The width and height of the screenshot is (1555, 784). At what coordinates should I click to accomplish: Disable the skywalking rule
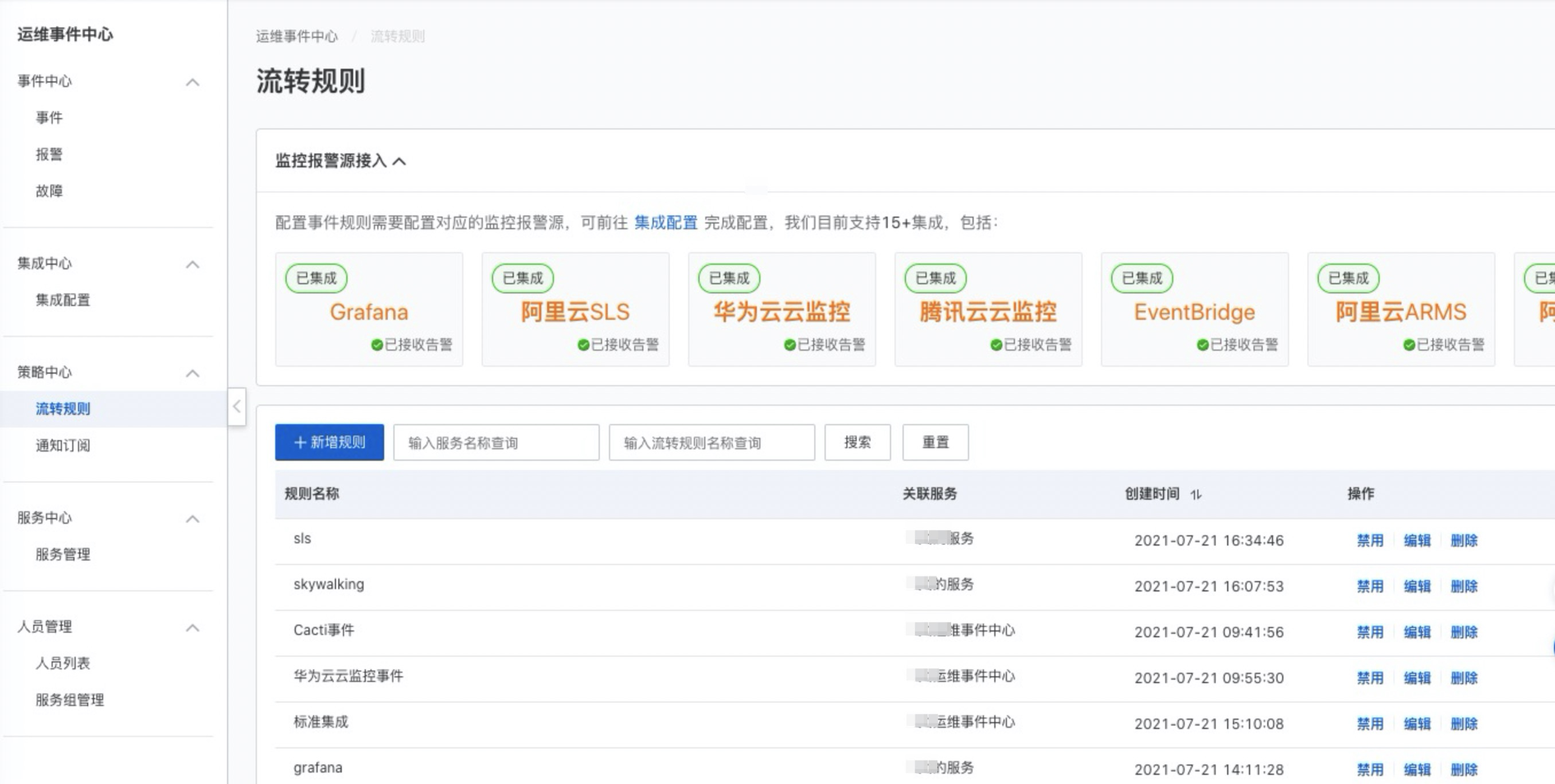pyautogui.click(x=1371, y=586)
